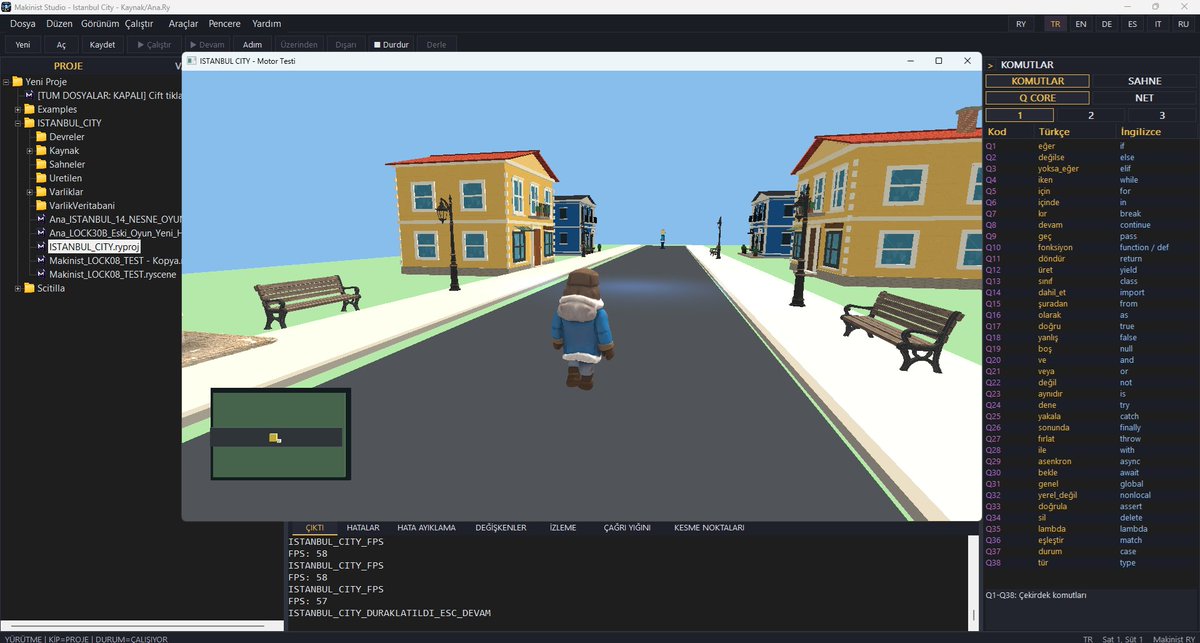The image size is (1200, 643).
Task: Click file icon of Ana_ISTANBUL_14_NESNE_OYUN
Action: click(x=41, y=219)
